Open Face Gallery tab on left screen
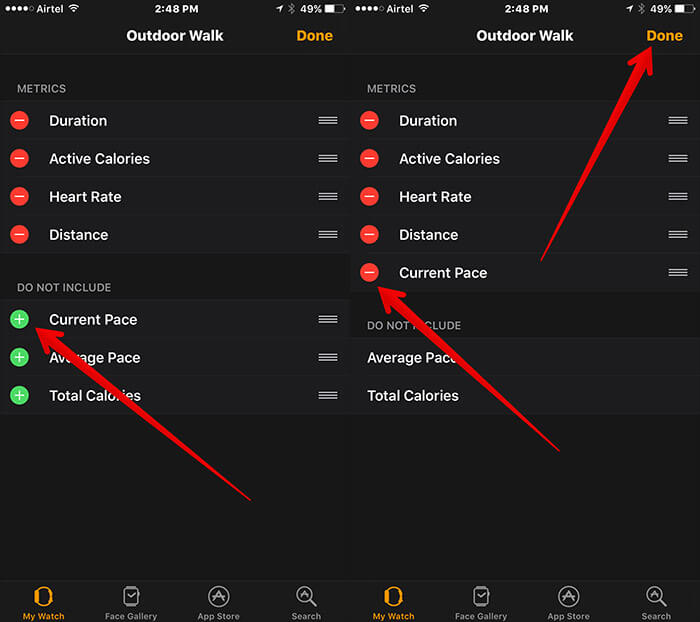 [131, 603]
